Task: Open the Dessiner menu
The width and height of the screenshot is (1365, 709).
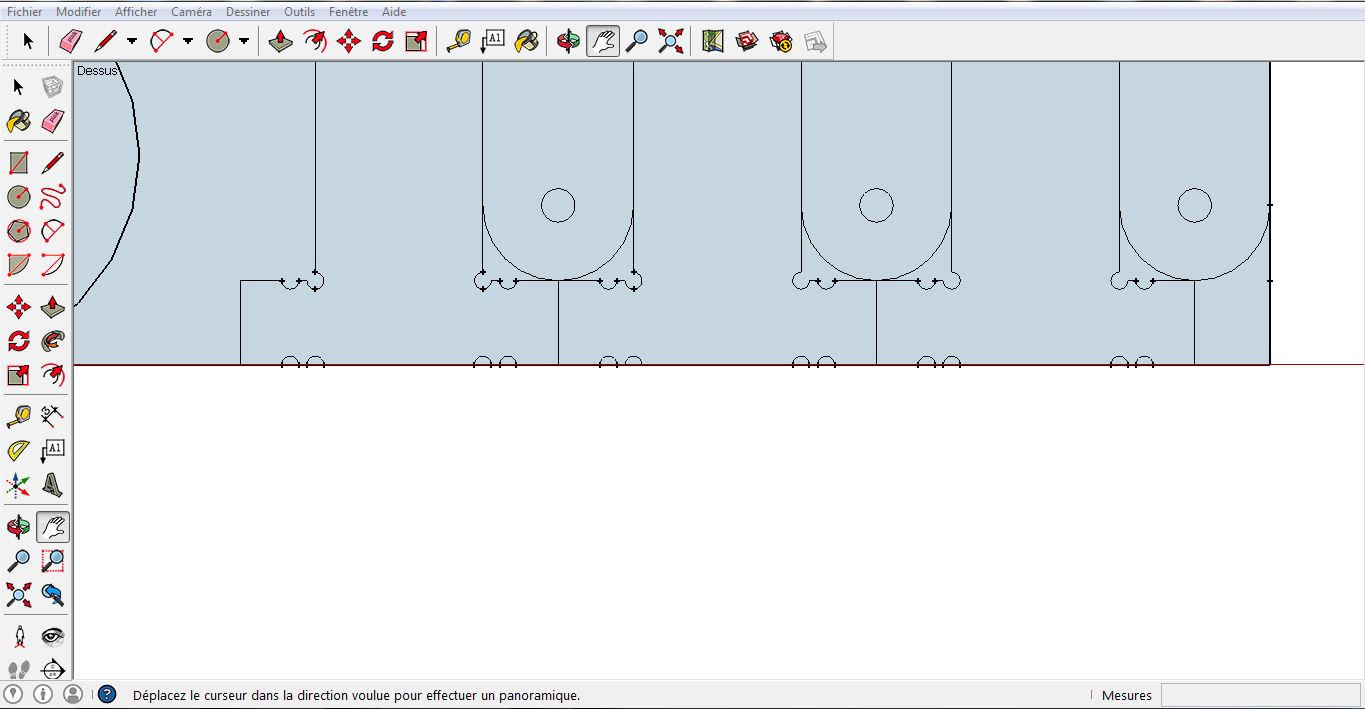Action: [248, 12]
